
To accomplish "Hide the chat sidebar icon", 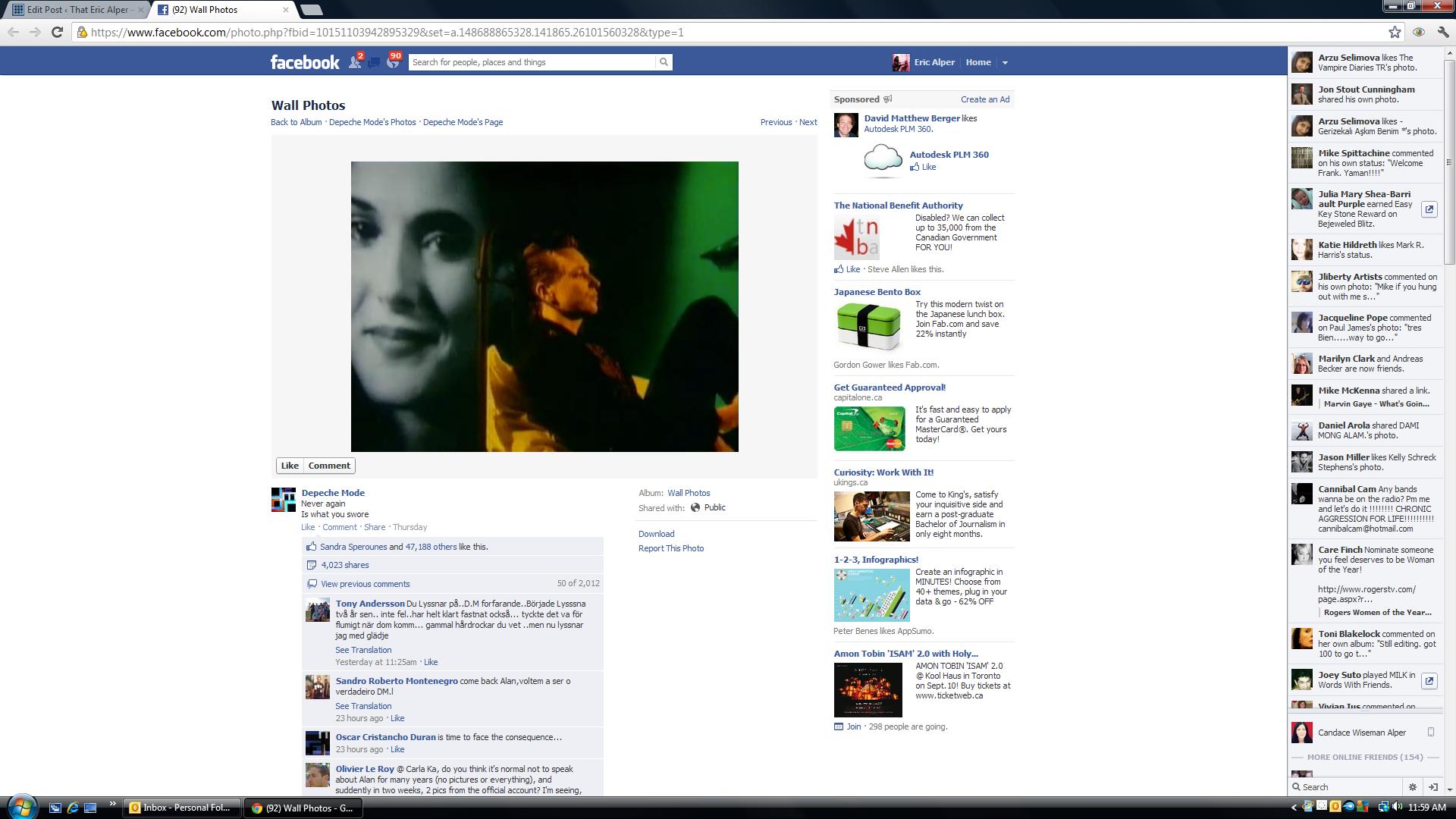I will (1433, 787).
